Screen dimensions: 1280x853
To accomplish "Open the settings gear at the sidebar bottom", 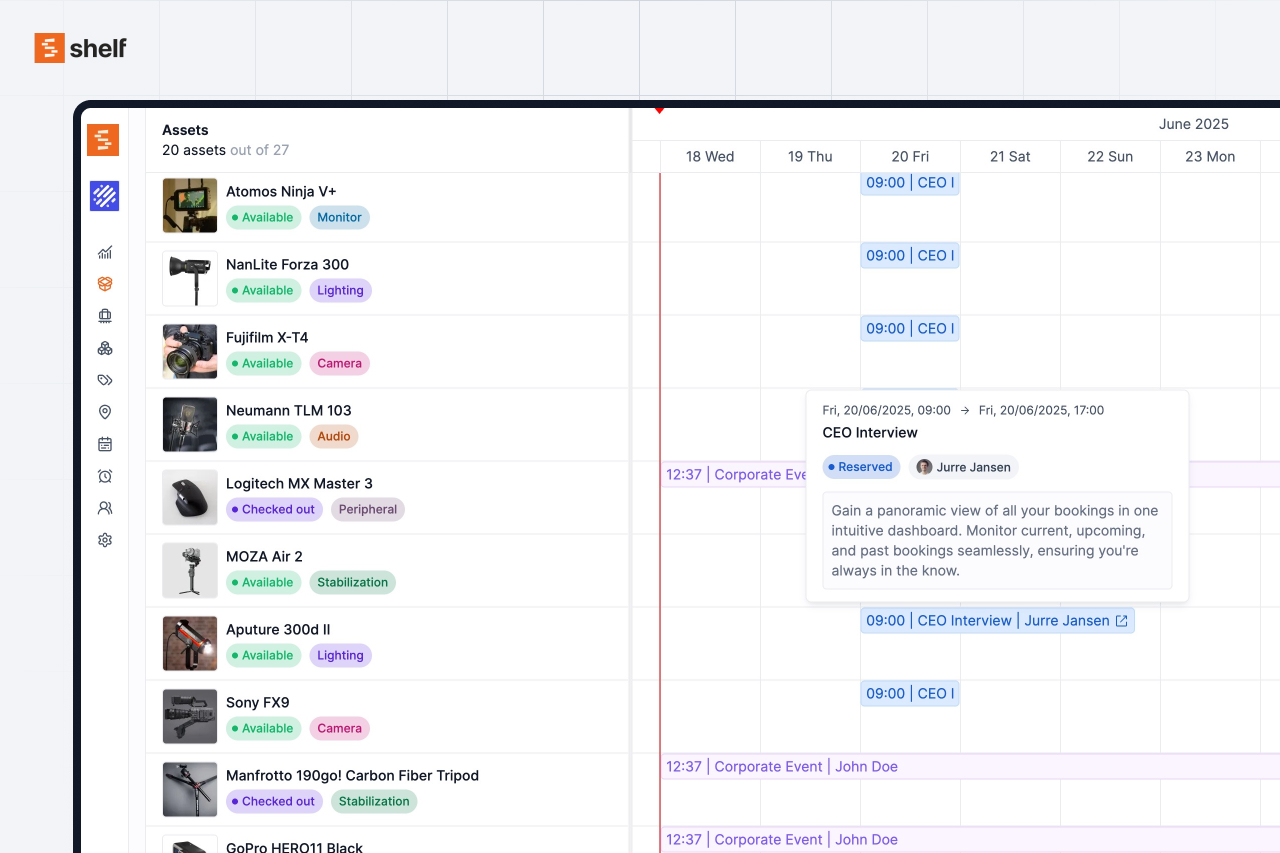I will pos(104,539).
